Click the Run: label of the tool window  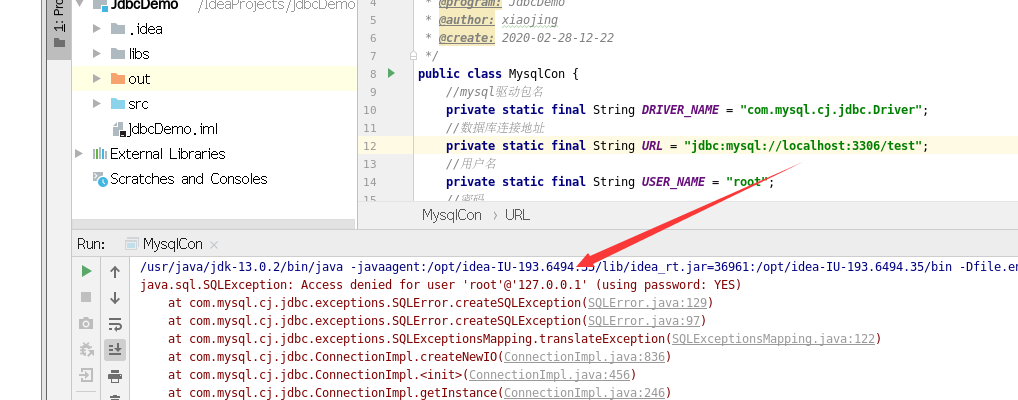click(91, 244)
